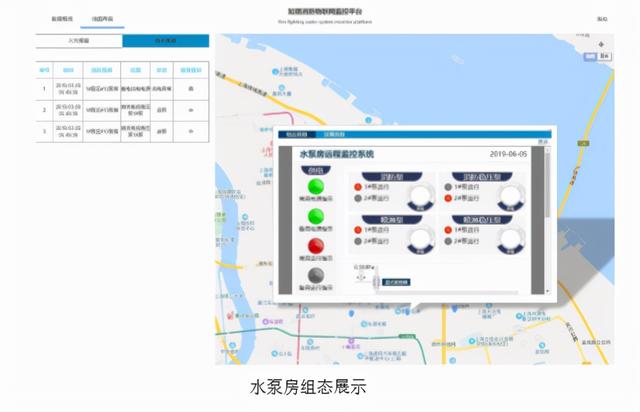
Task: Click gray 2# pump status dot in bottom-right pump group
Action: click(448, 241)
